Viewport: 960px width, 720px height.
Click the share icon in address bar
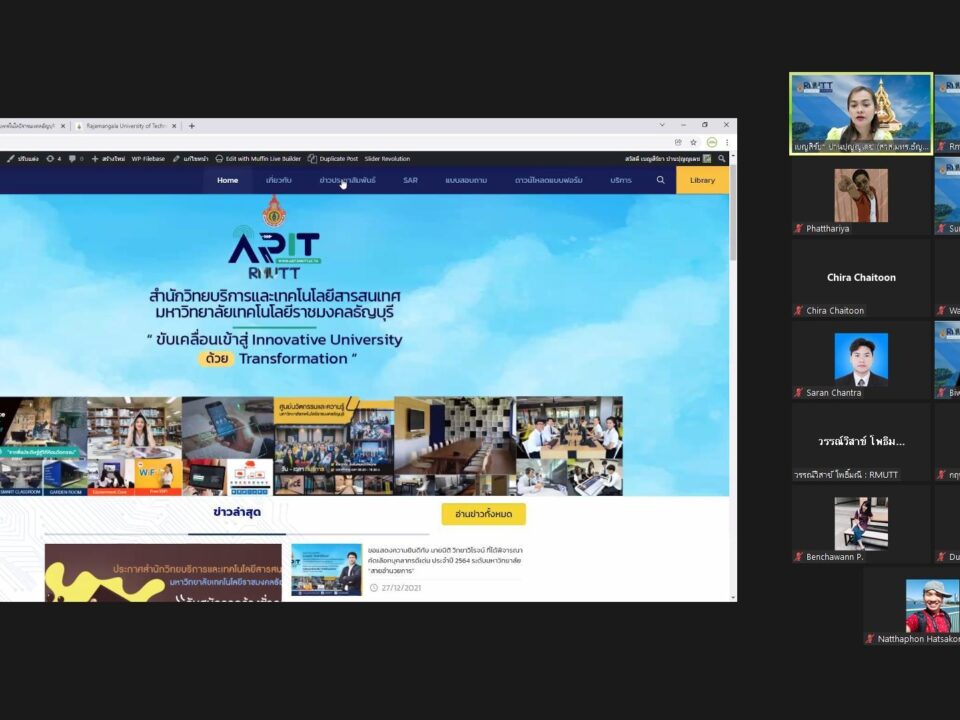(x=678, y=142)
